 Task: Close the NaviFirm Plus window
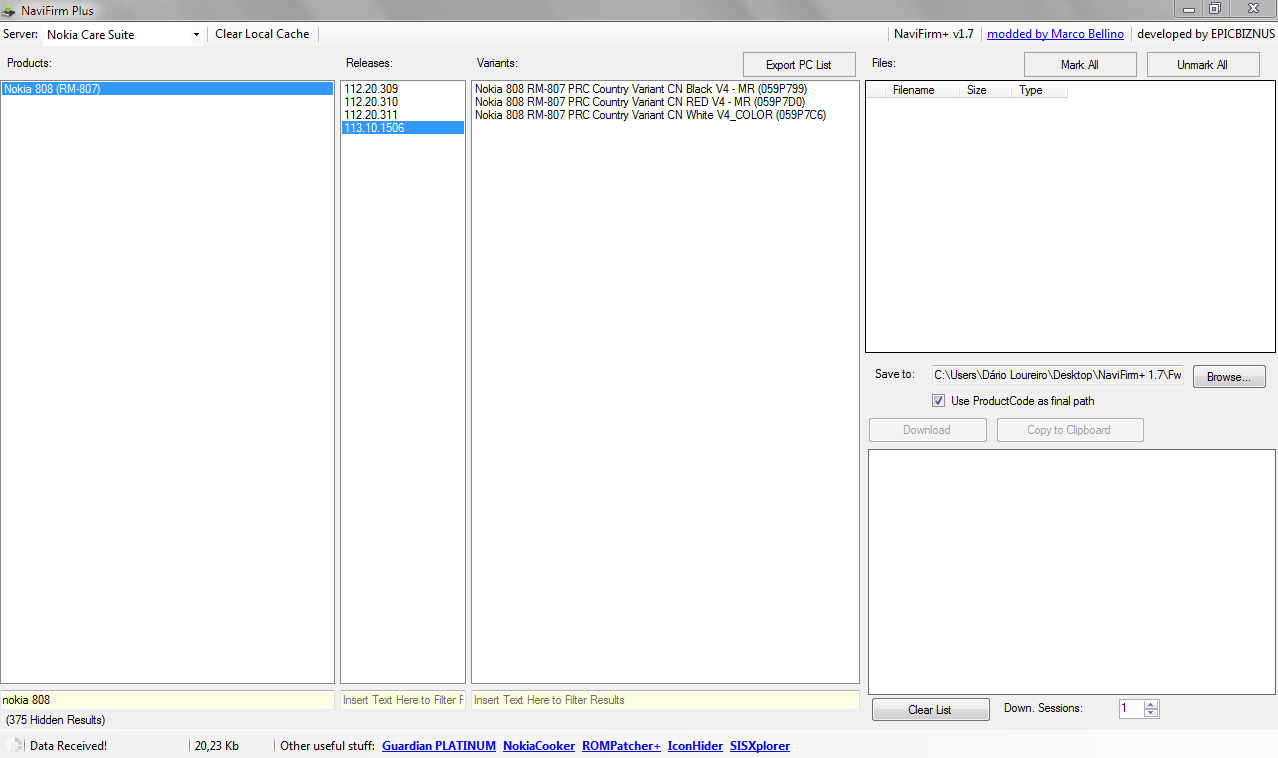coord(1251,8)
